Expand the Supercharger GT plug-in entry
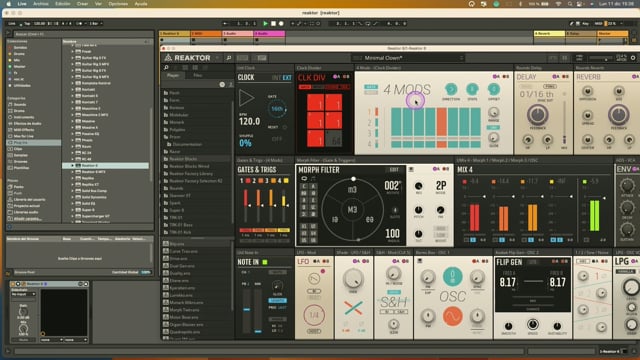The height and width of the screenshot is (360, 640). [x=73, y=216]
